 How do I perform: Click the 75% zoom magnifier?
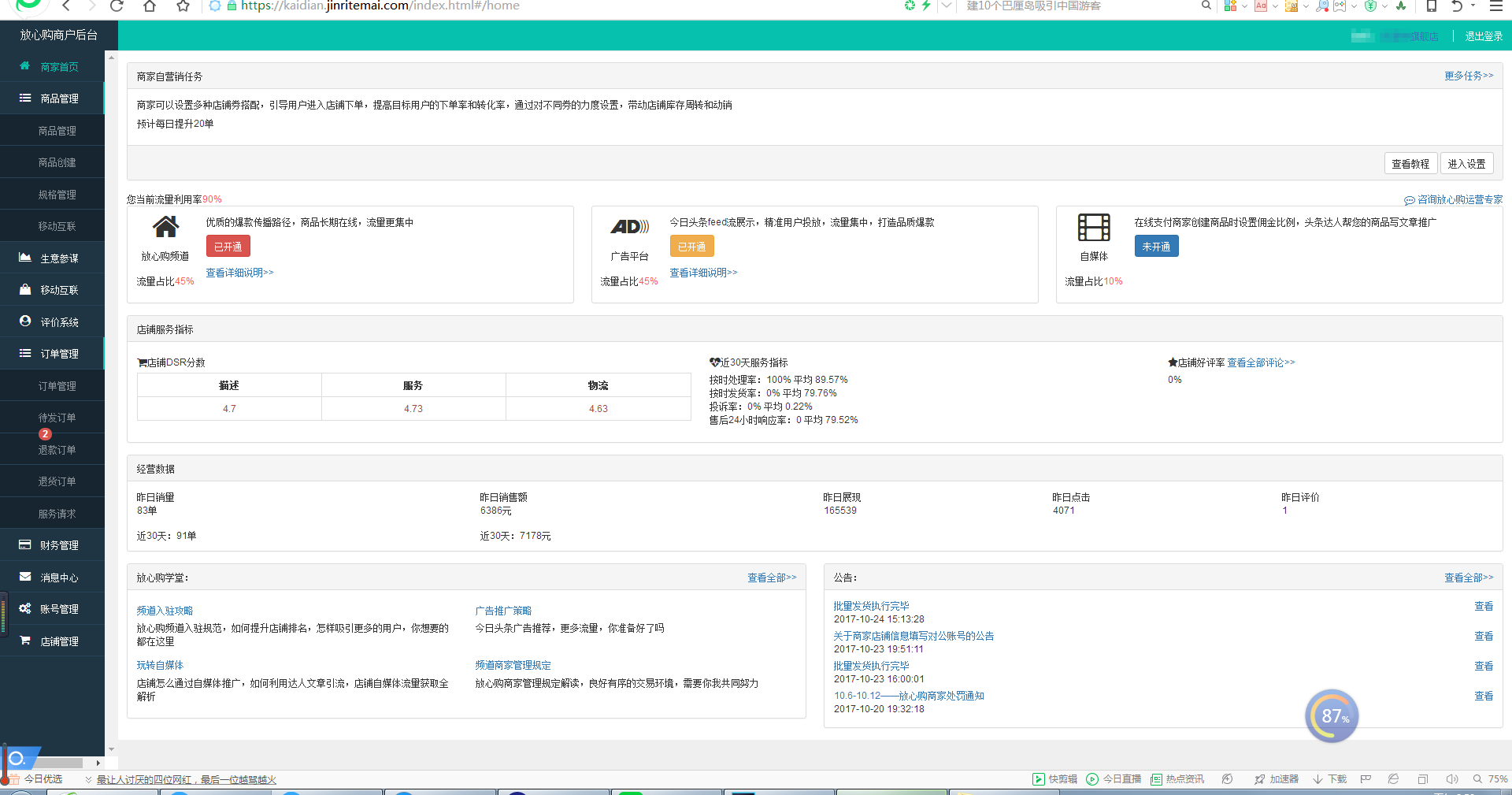[1478, 779]
